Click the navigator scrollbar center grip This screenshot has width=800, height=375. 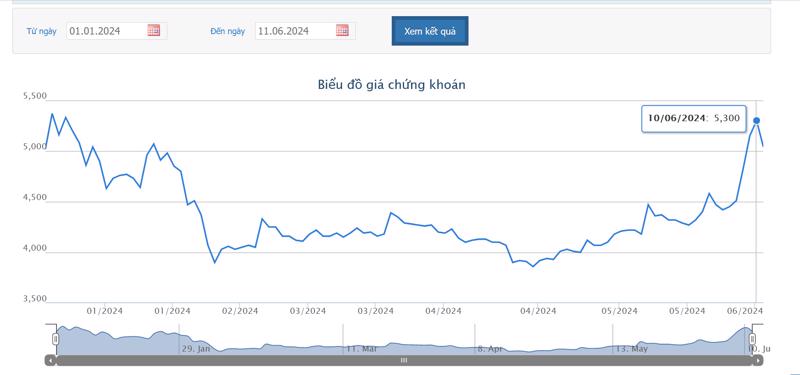404,361
